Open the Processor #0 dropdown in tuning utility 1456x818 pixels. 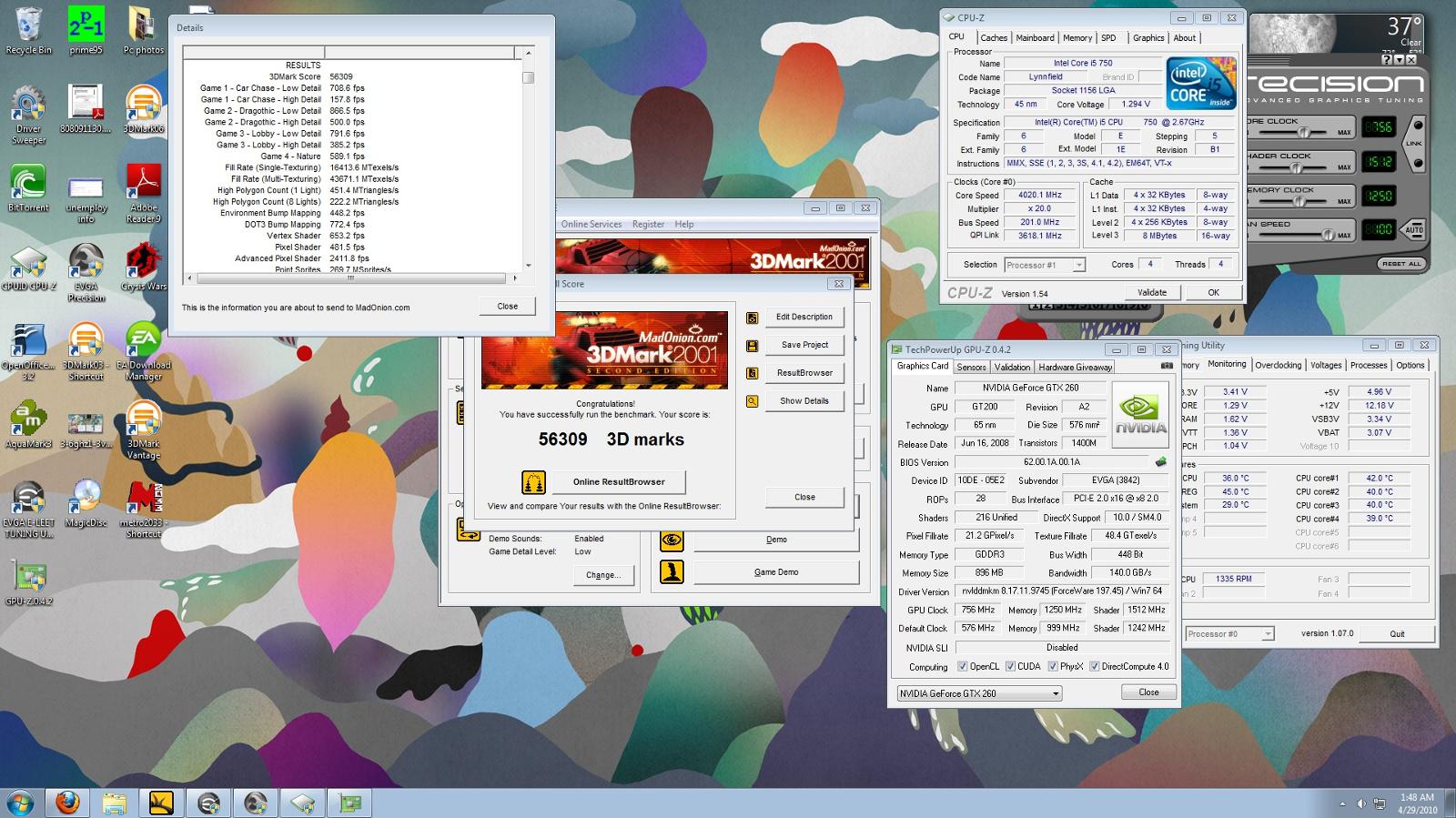1229,633
